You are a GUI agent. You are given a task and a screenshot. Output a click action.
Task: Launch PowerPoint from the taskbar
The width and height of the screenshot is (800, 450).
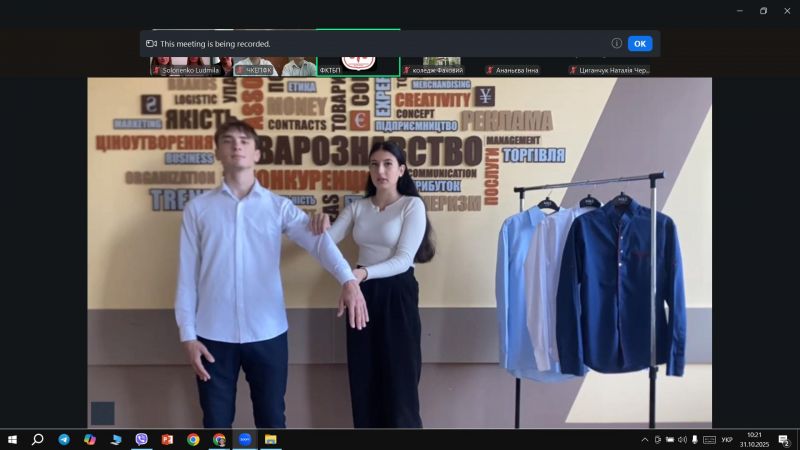click(167, 439)
